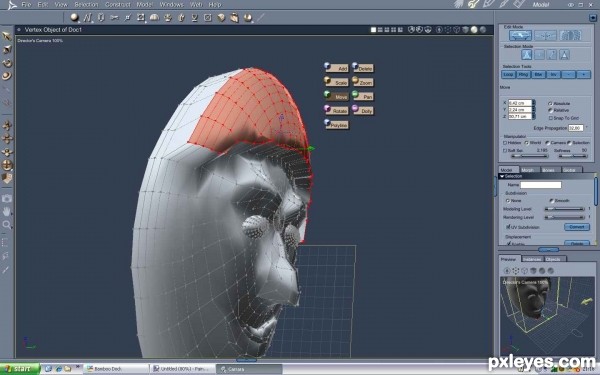Image resolution: width=600 pixels, height=375 pixels.
Task: Click the Z value stepper arrows
Action: tap(534, 116)
